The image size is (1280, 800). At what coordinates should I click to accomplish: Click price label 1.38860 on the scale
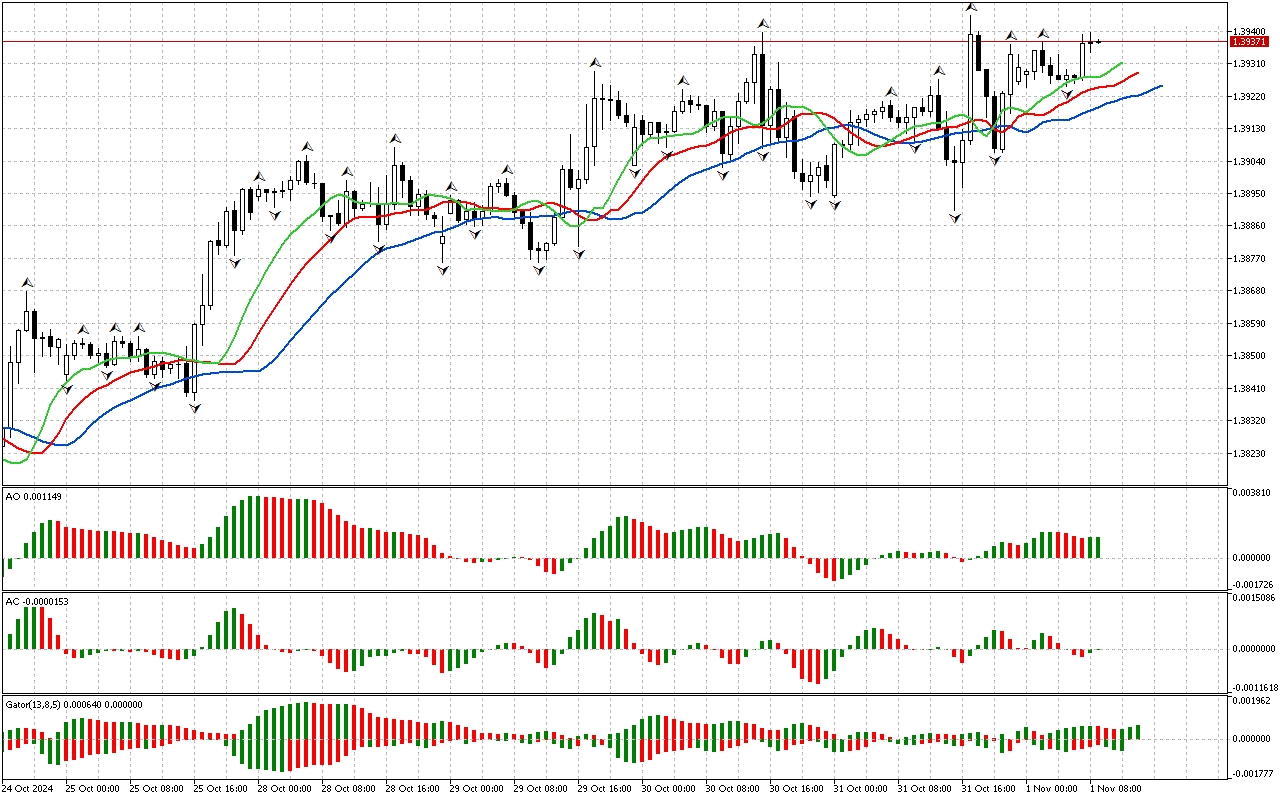point(1251,226)
